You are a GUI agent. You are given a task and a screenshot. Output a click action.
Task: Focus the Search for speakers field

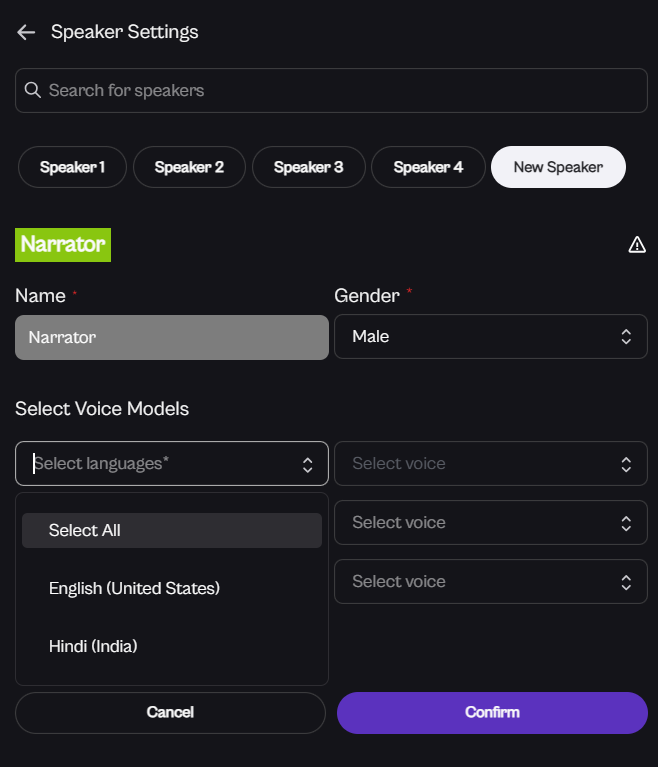[340, 90]
